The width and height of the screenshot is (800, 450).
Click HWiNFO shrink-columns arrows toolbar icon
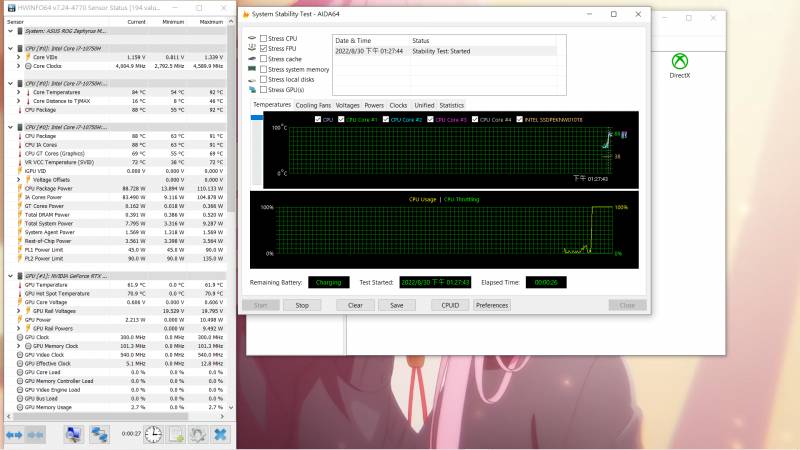pyautogui.click(x=35, y=435)
